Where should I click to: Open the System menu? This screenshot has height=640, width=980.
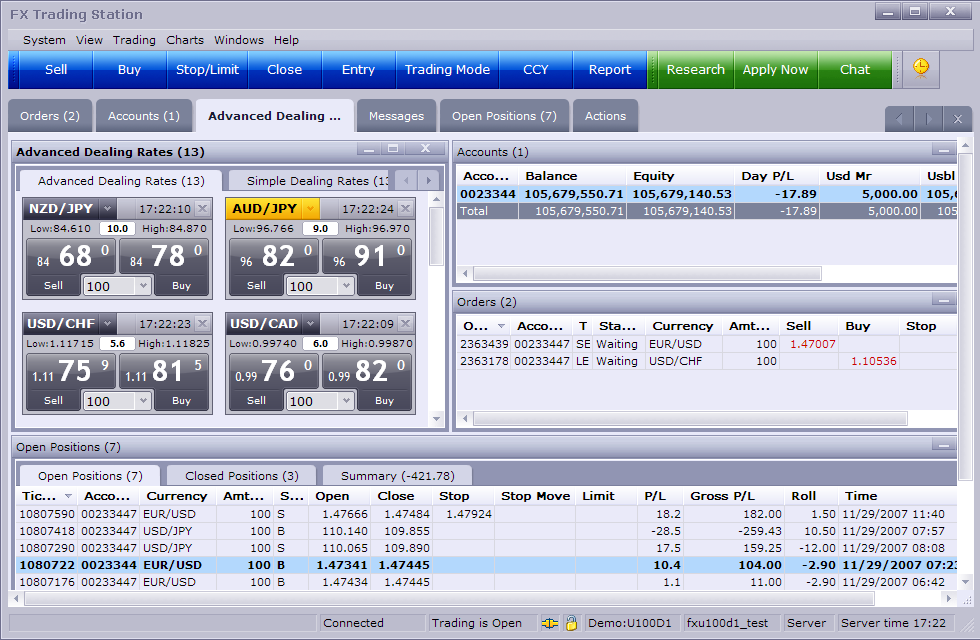44,40
